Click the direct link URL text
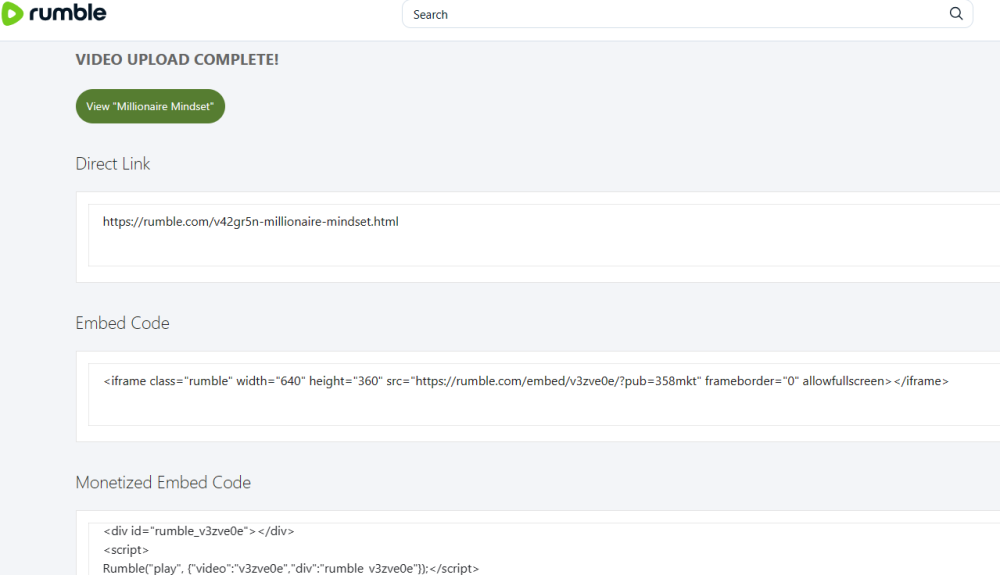This screenshot has height=575, width=1000. tap(250, 221)
